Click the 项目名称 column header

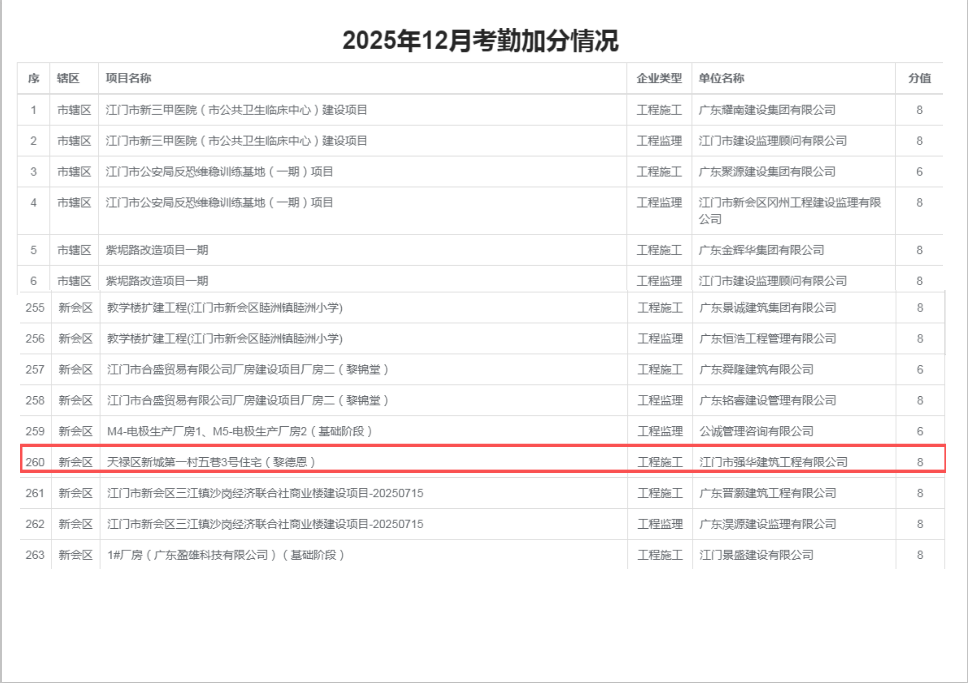point(129,78)
